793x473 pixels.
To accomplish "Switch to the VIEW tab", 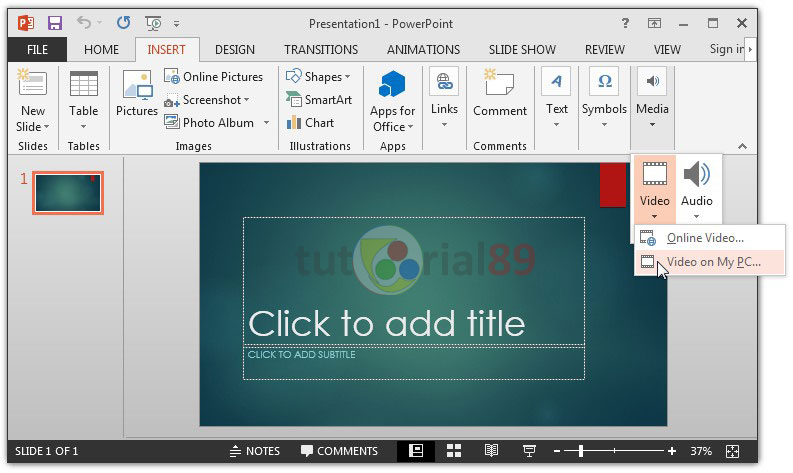I will point(667,50).
